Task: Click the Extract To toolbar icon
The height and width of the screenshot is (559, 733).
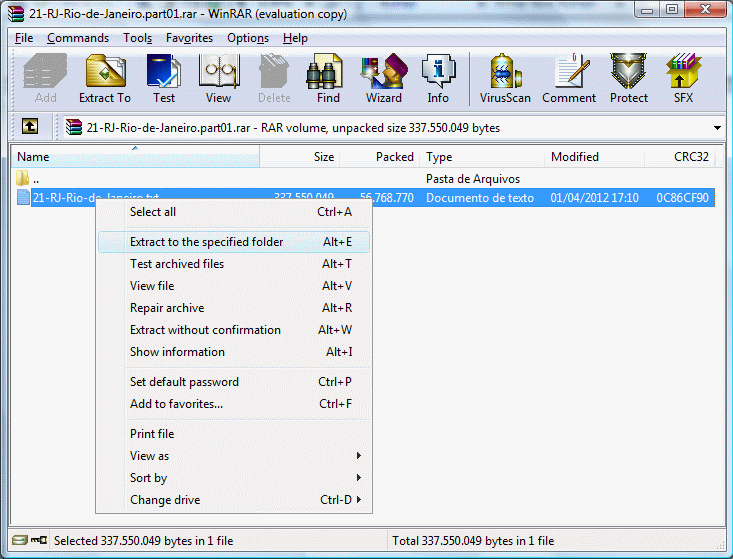Action: (x=105, y=79)
